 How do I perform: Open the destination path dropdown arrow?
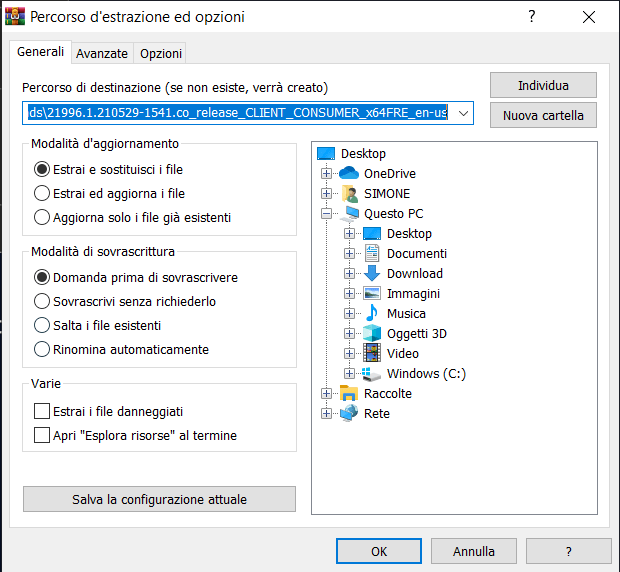(463, 114)
